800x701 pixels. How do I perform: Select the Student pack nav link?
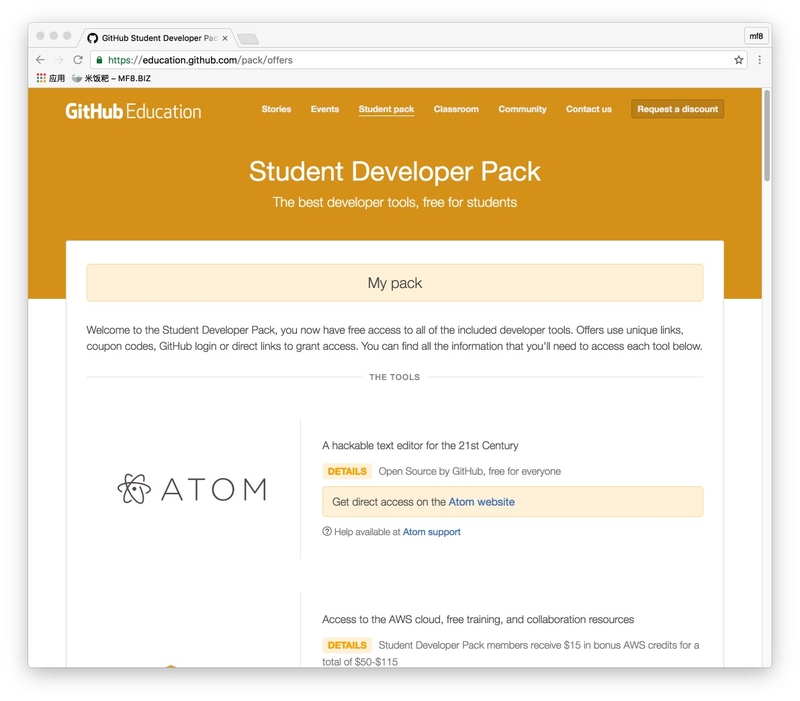(x=386, y=109)
